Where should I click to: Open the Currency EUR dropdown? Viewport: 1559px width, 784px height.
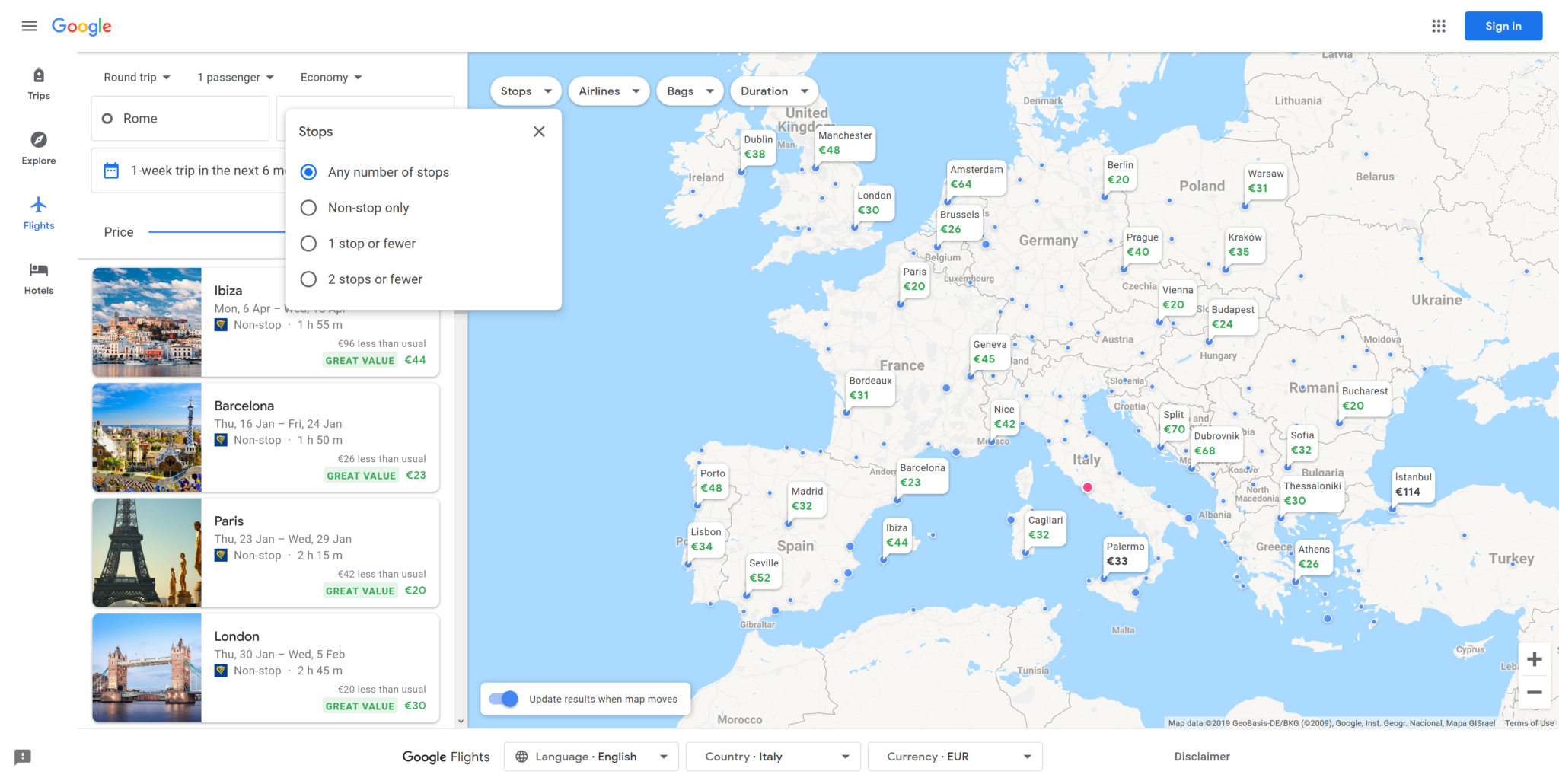(955, 757)
